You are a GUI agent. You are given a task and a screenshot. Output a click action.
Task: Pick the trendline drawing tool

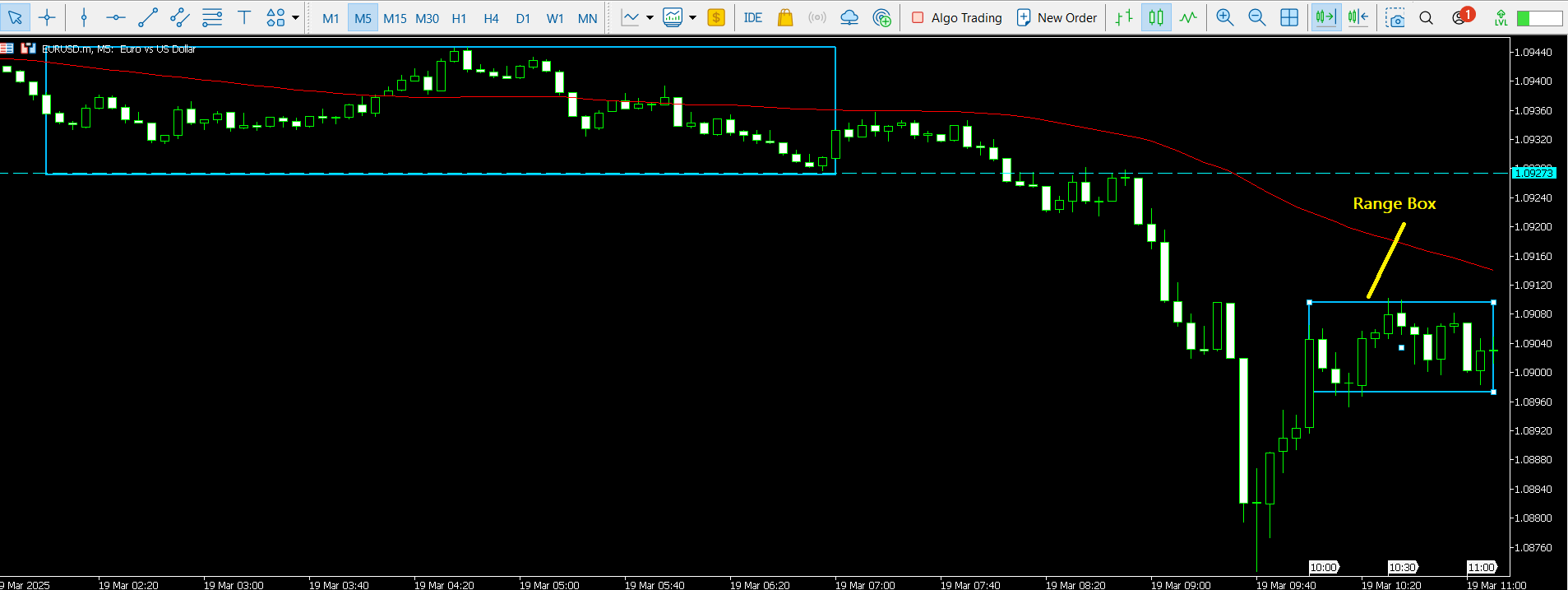(148, 17)
